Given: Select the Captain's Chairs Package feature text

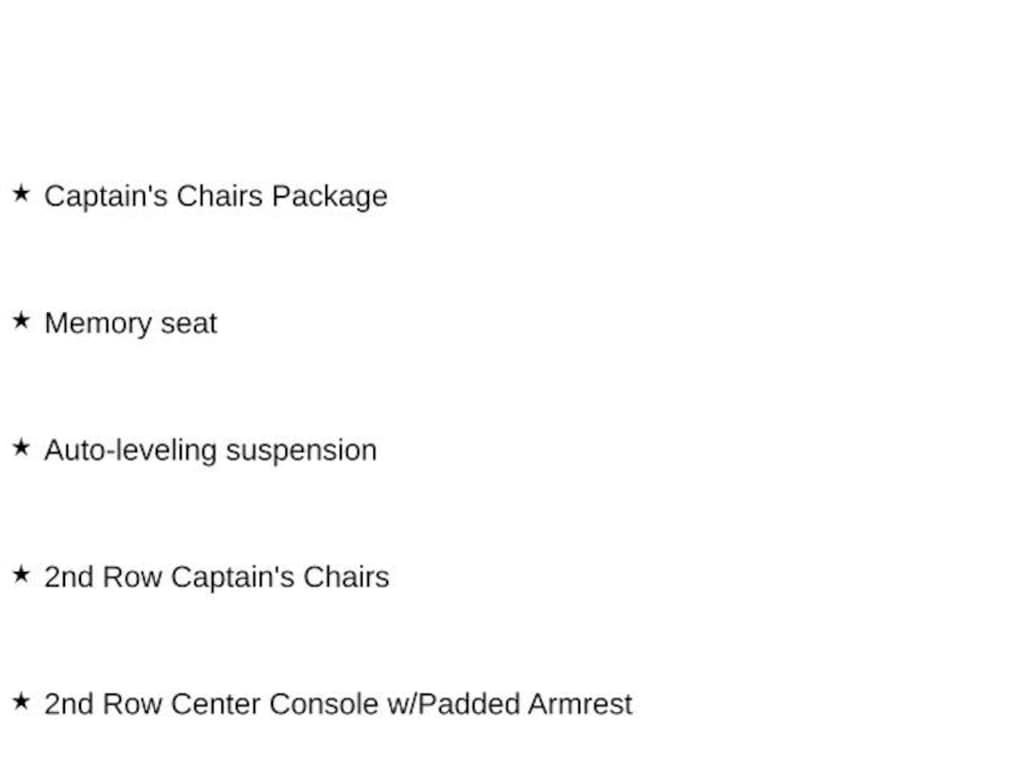Looking at the screenshot, I should pyautogui.click(x=216, y=197).
